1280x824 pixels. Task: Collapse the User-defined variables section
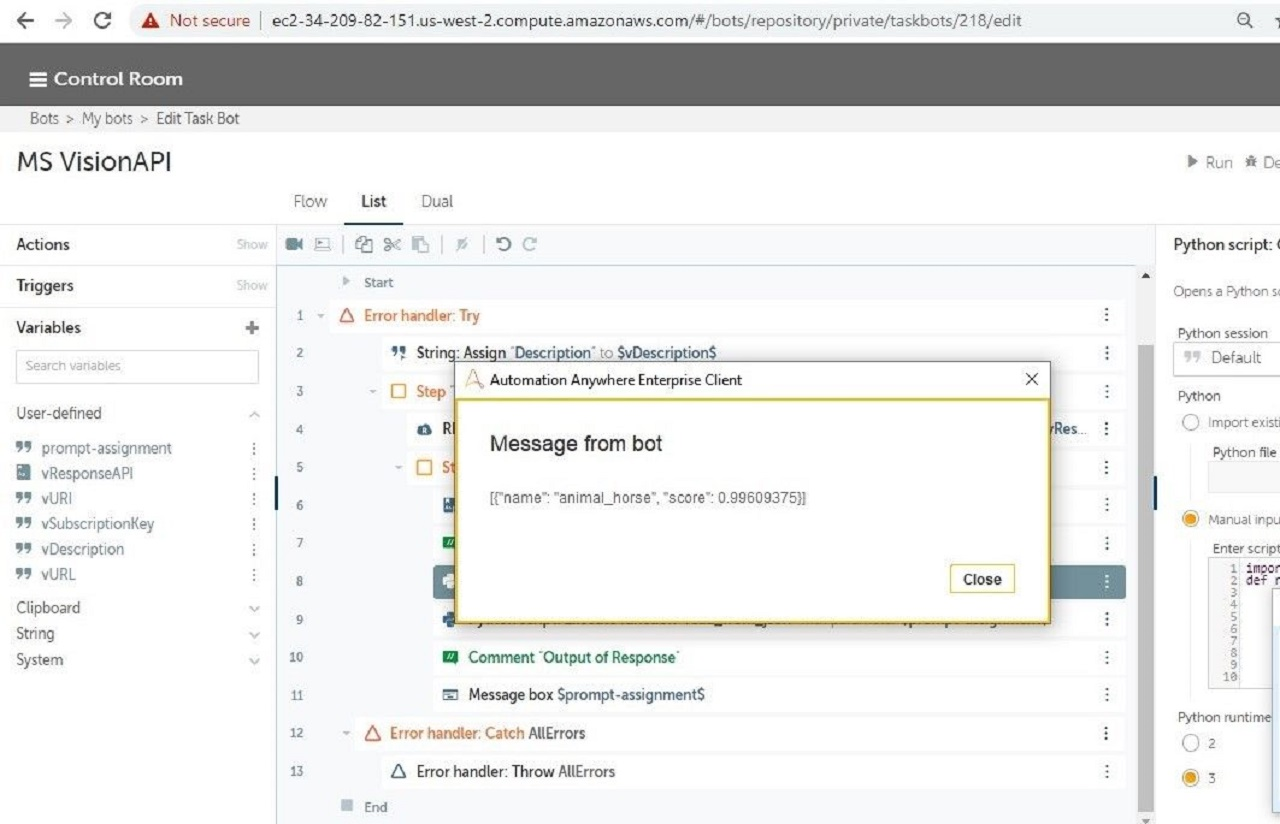point(254,414)
